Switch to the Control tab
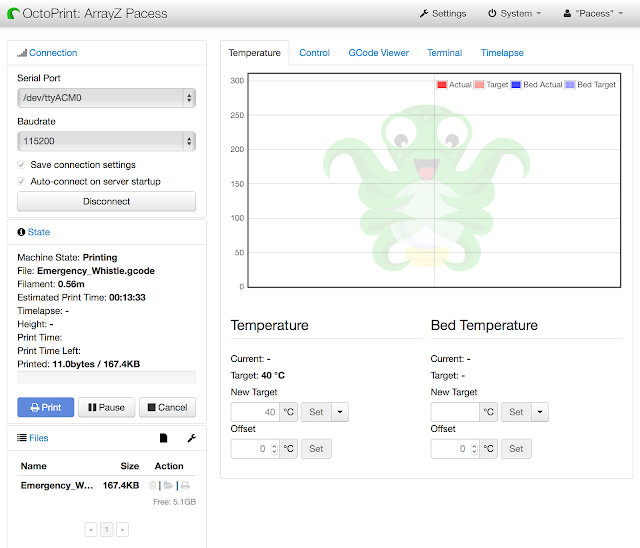 pyautogui.click(x=314, y=53)
